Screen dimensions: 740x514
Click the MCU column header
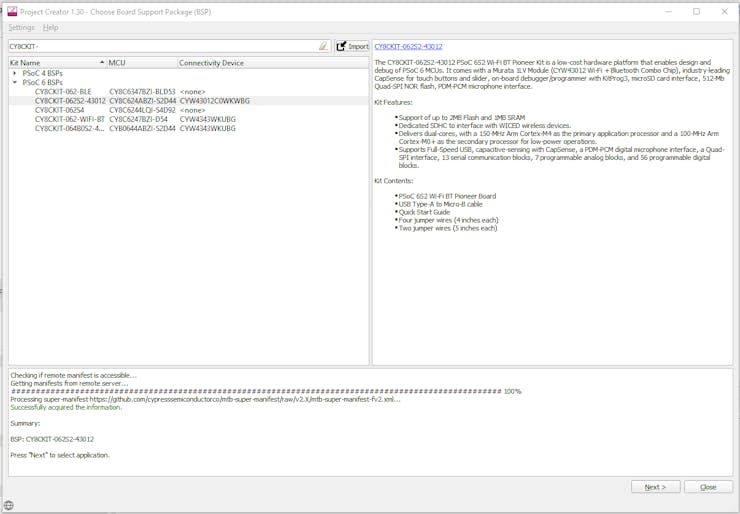(x=142, y=63)
